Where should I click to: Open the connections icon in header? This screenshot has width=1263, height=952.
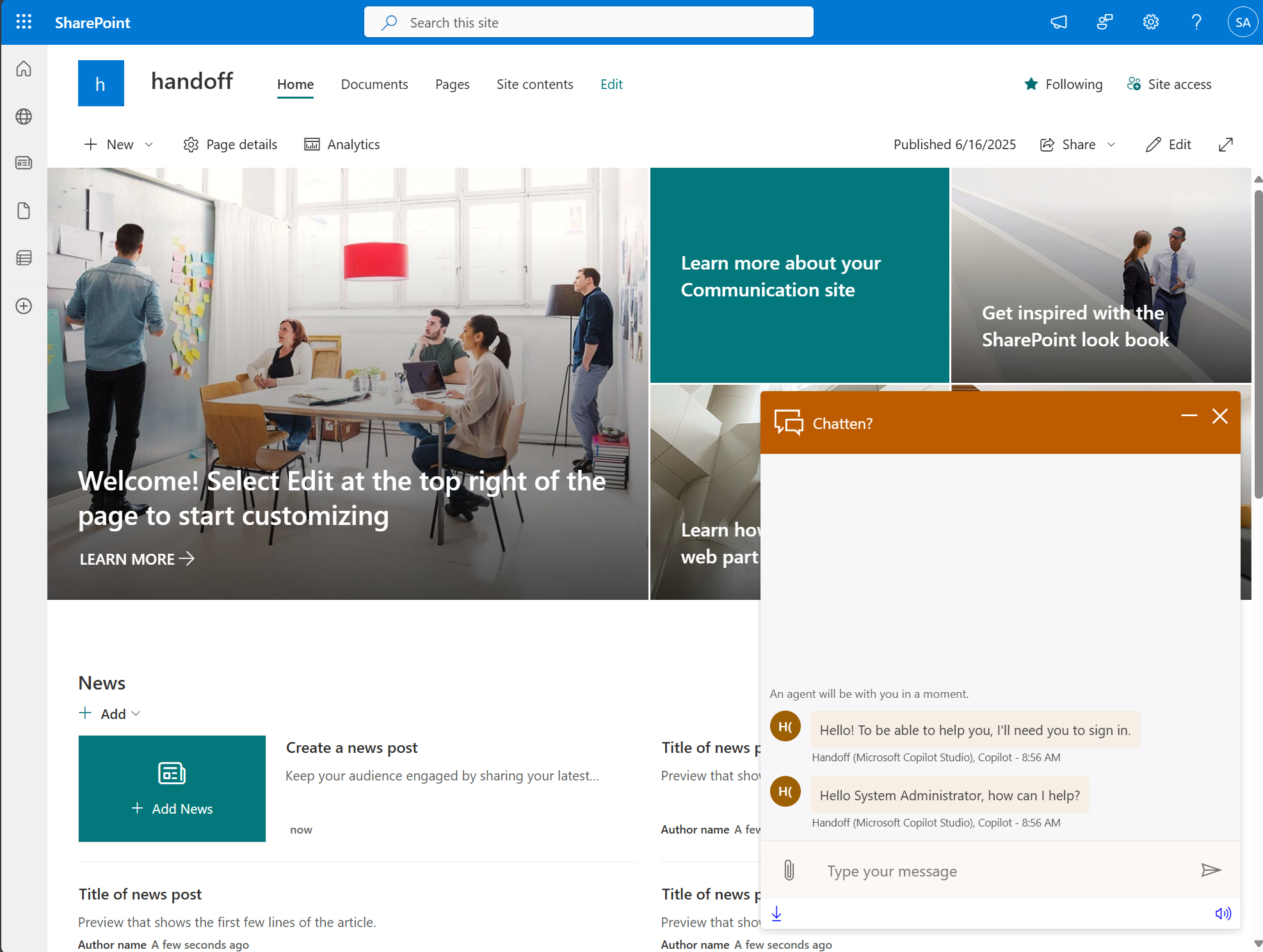[x=1105, y=22]
